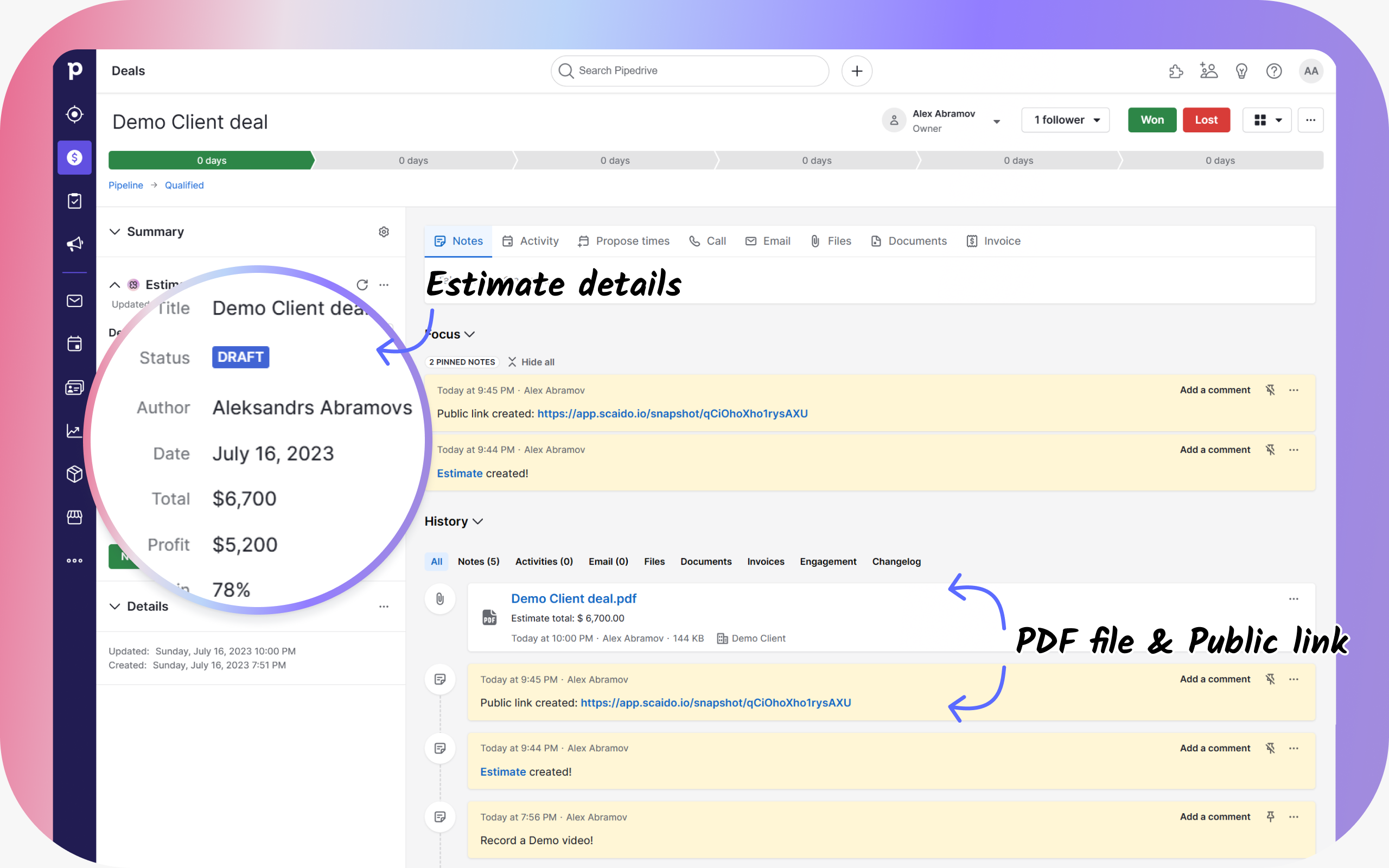Collapse the Estimate section chevron
1389x868 pixels.
point(115,285)
